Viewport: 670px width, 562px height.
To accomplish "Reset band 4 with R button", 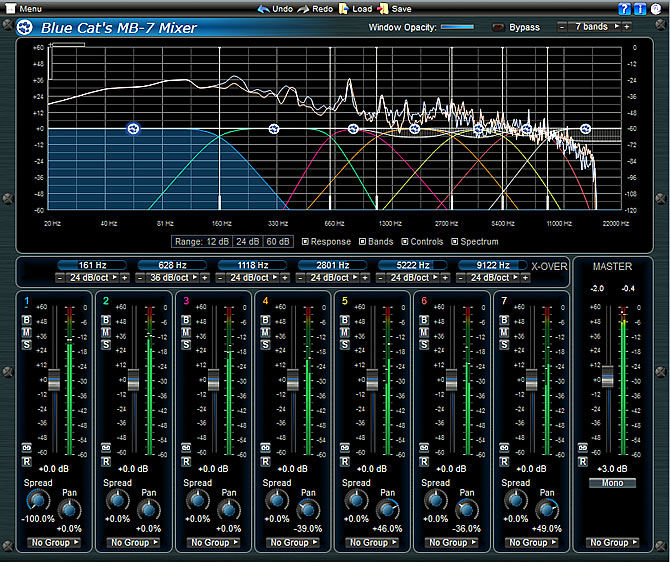I will point(265,462).
